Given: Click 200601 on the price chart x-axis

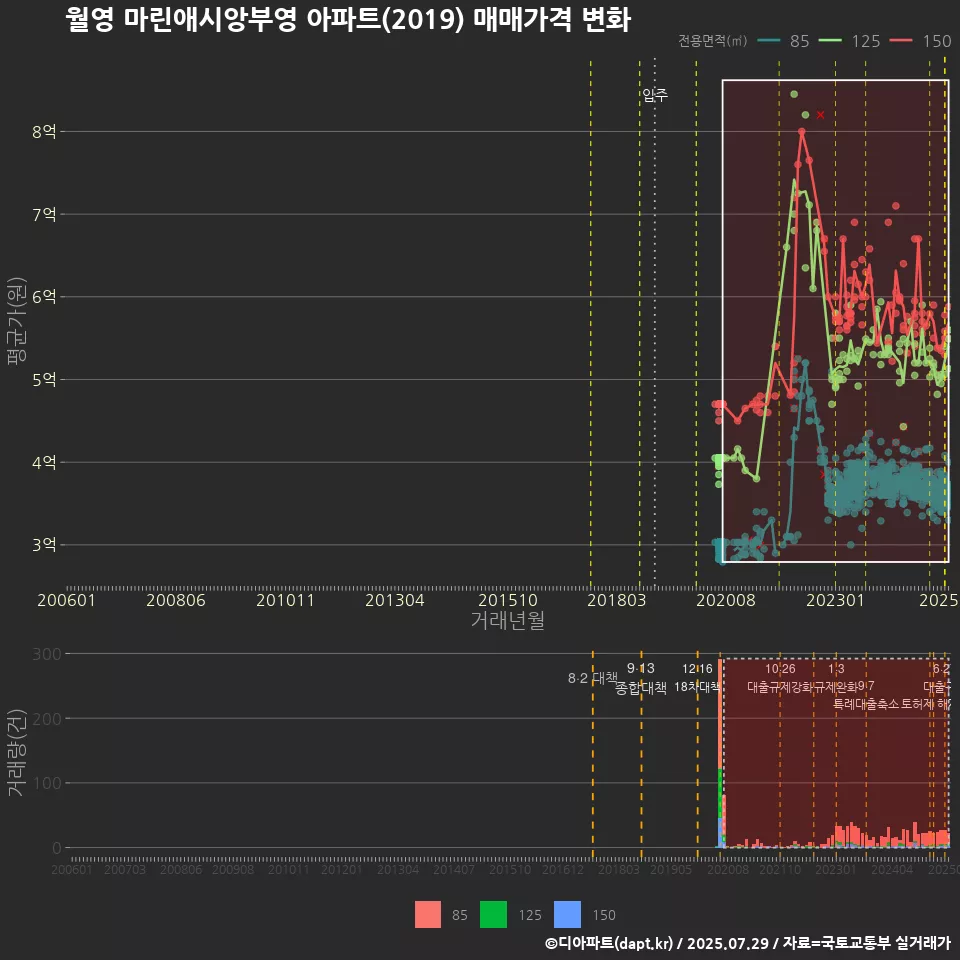Looking at the screenshot, I should pos(66,600).
